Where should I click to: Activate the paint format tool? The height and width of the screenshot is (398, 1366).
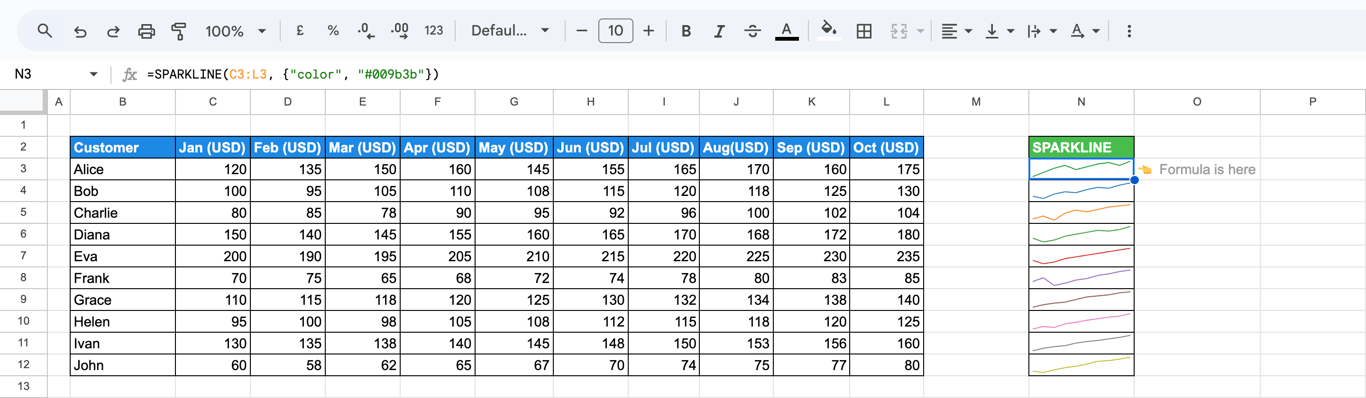click(179, 31)
